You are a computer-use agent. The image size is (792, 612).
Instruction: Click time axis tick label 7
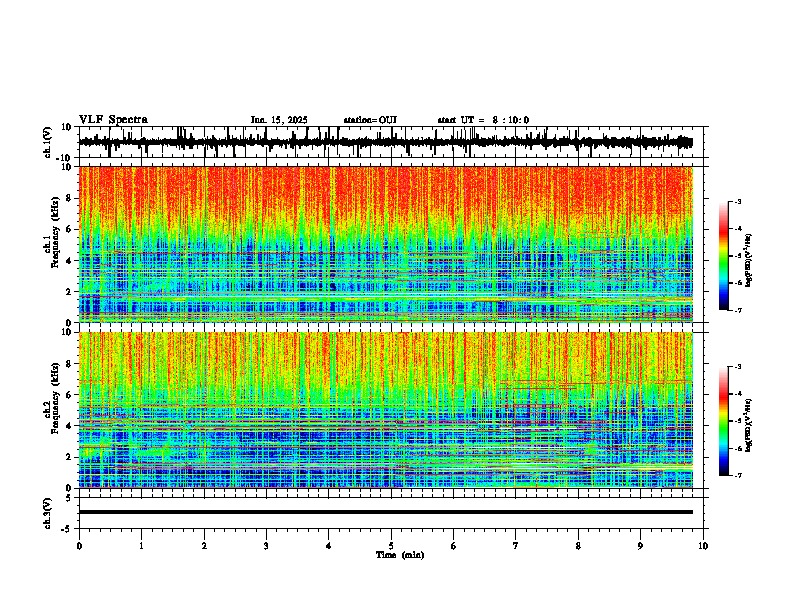point(516,546)
